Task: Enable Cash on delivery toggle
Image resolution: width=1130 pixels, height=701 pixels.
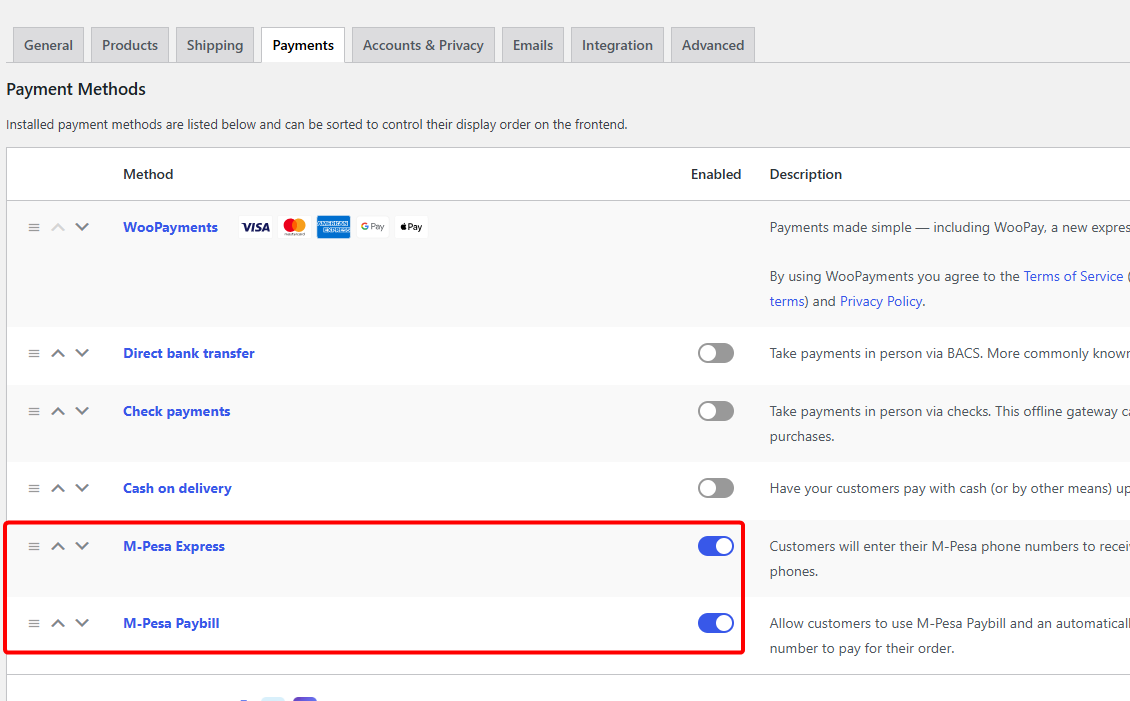Action: (x=716, y=488)
